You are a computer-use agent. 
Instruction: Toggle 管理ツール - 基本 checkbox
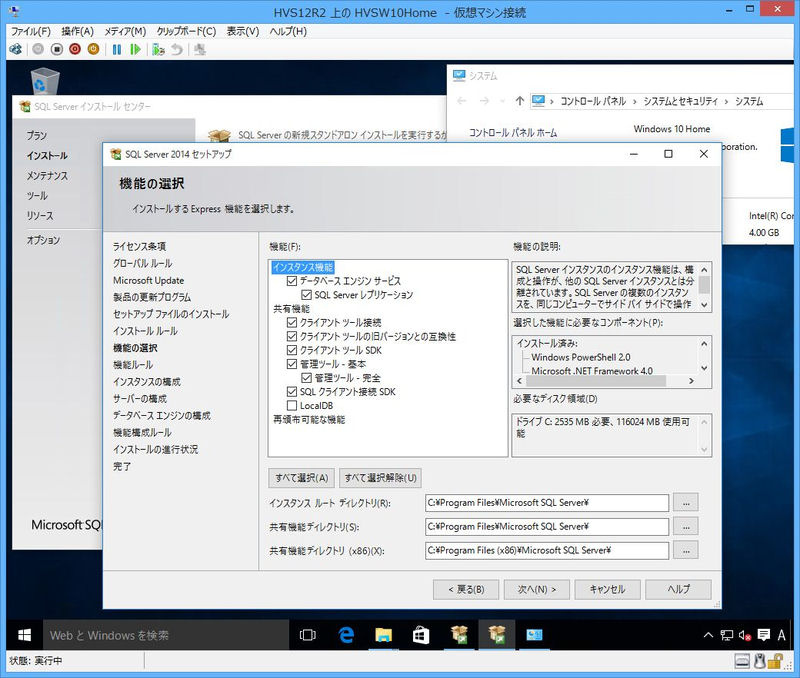click(292, 364)
